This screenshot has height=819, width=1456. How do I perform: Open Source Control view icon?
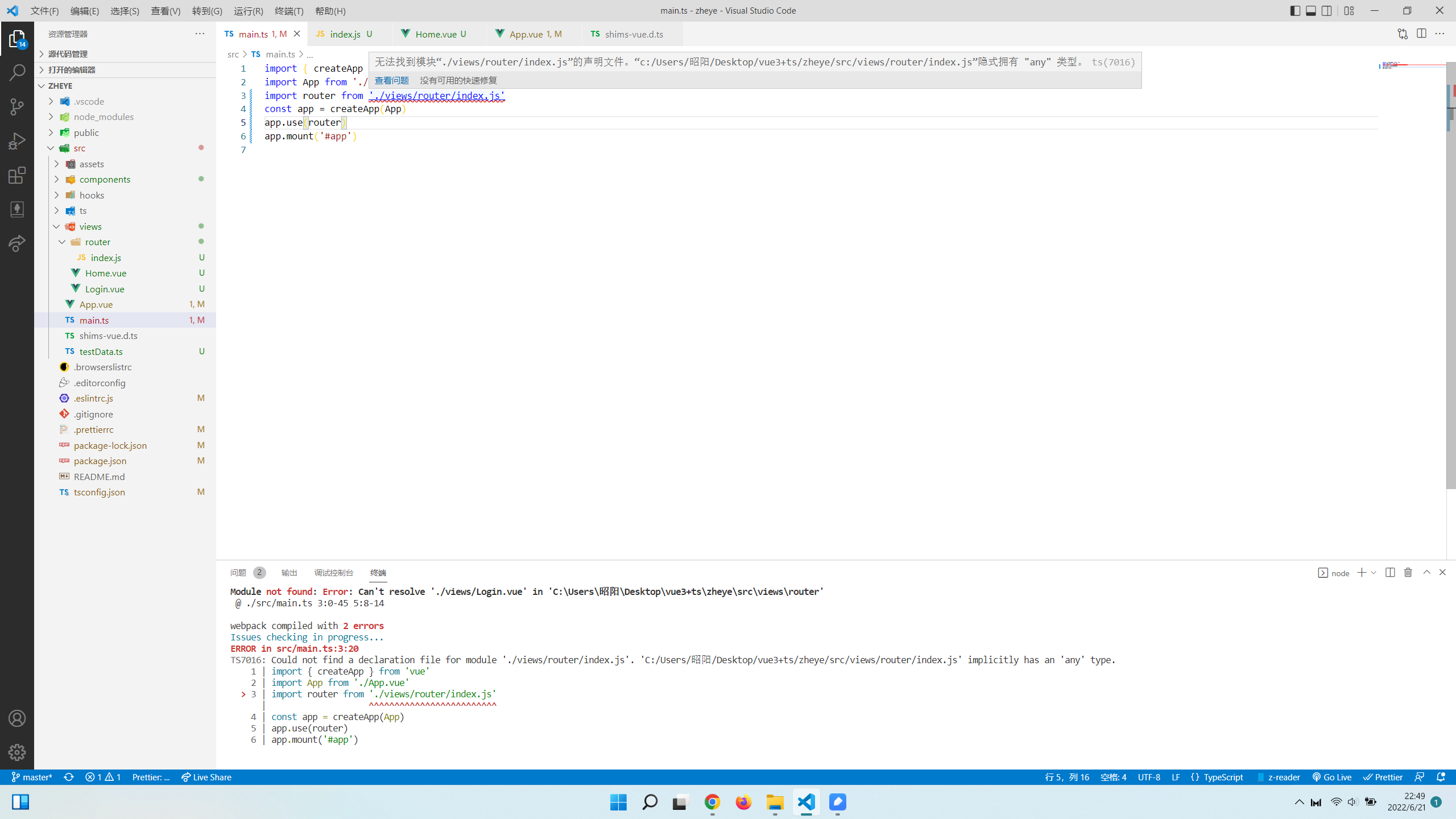click(17, 107)
